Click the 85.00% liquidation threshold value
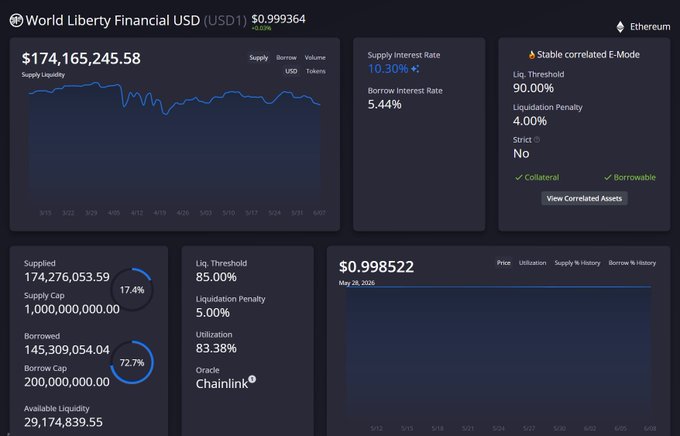The image size is (680, 436). point(216,277)
